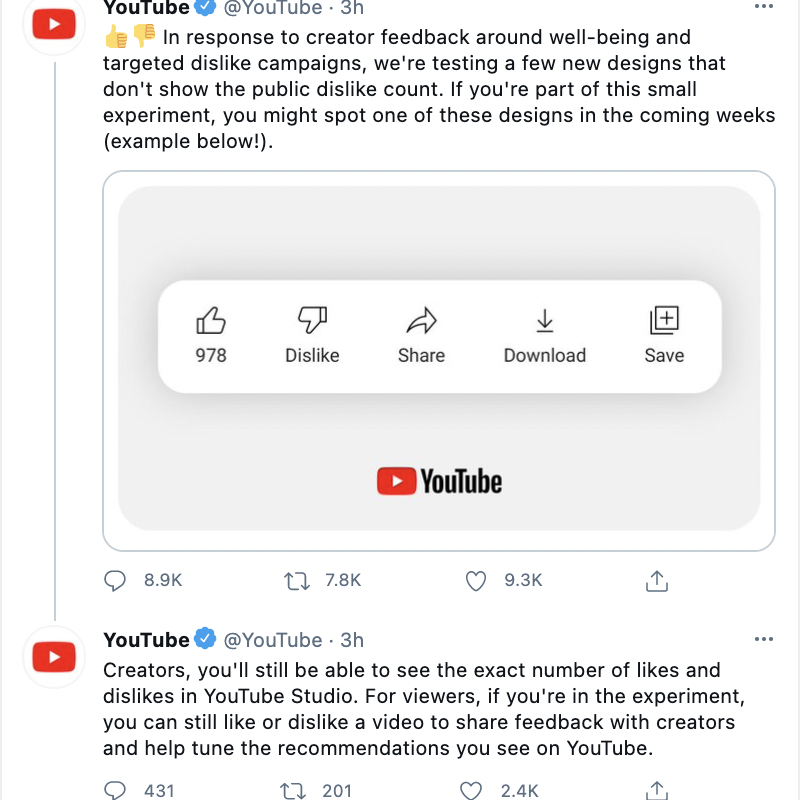This screenshot has width=800, height=800.
Task: Share the first tweet via share icon
Action: click(657, 580)
